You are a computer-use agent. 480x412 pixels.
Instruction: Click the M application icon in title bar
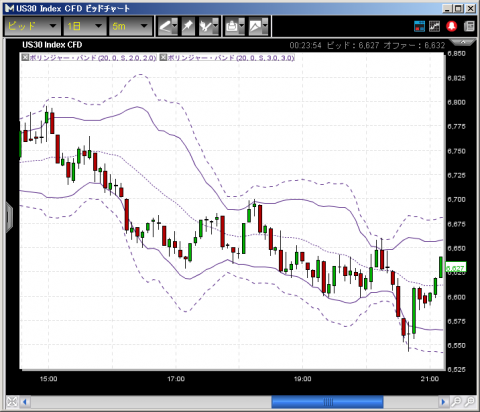pyautogui.click(x=9, y=8)
